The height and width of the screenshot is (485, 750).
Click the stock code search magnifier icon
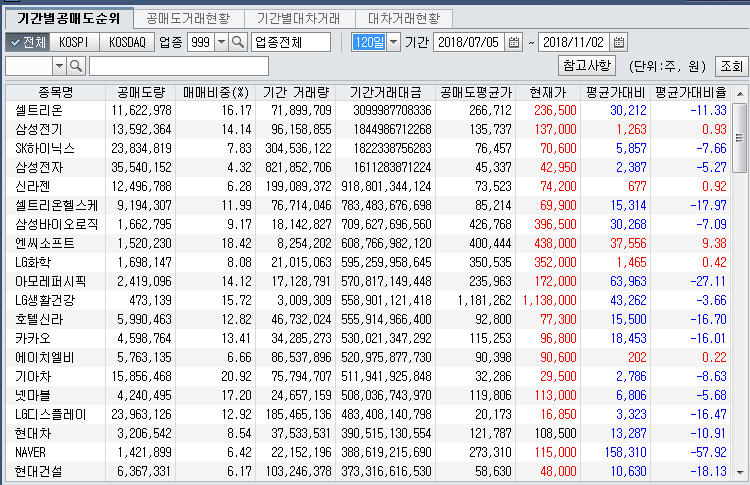[x=77, y=66]
